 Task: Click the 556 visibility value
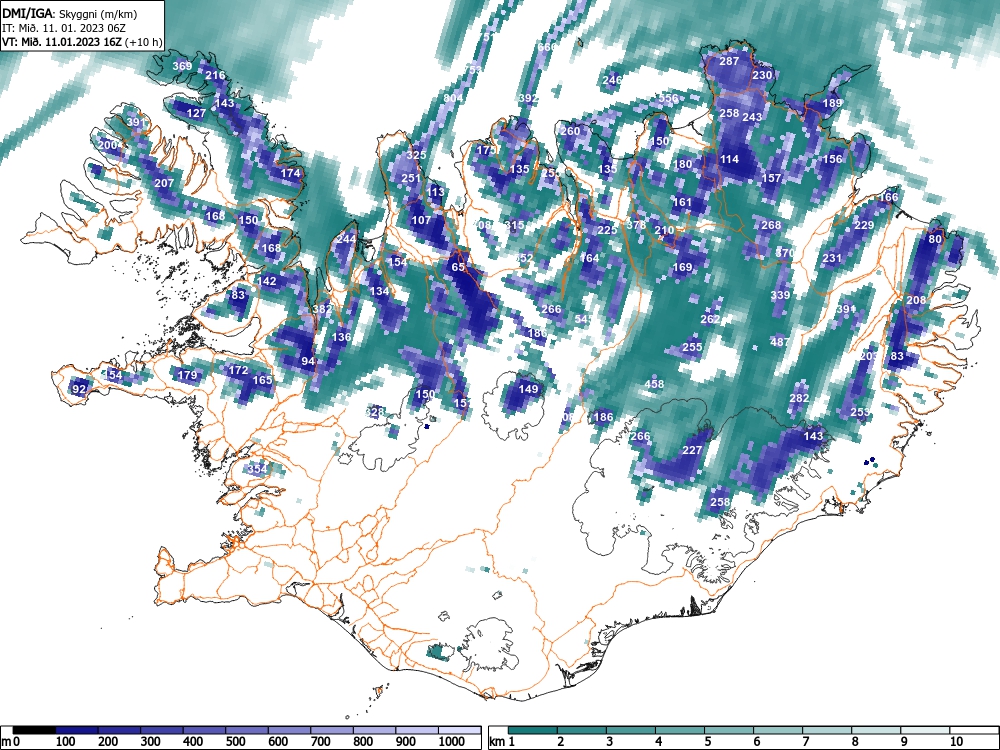click(x=668, y=98)
